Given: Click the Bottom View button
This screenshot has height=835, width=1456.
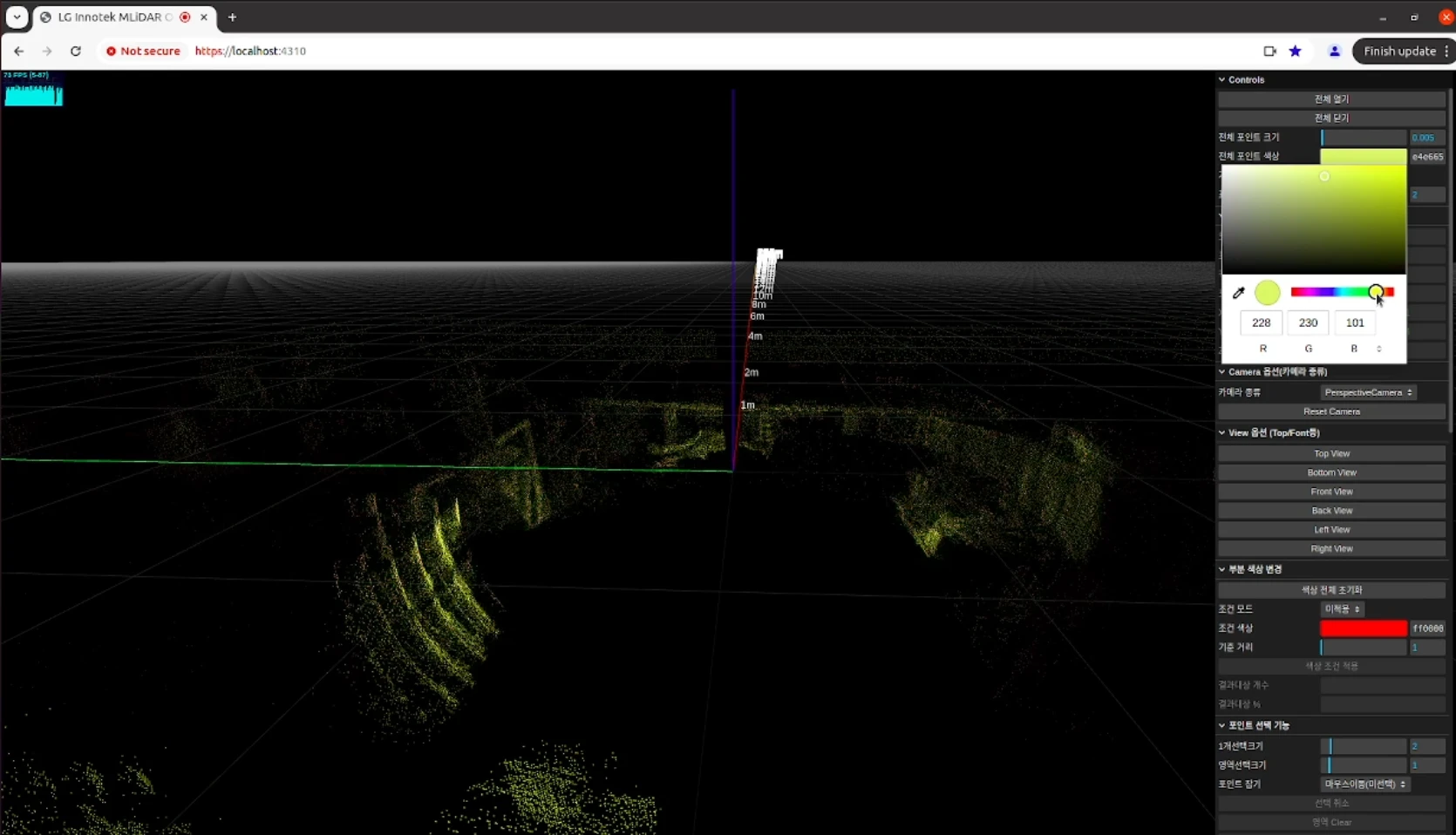Looking at the screenshot, I should (1331, 472).
